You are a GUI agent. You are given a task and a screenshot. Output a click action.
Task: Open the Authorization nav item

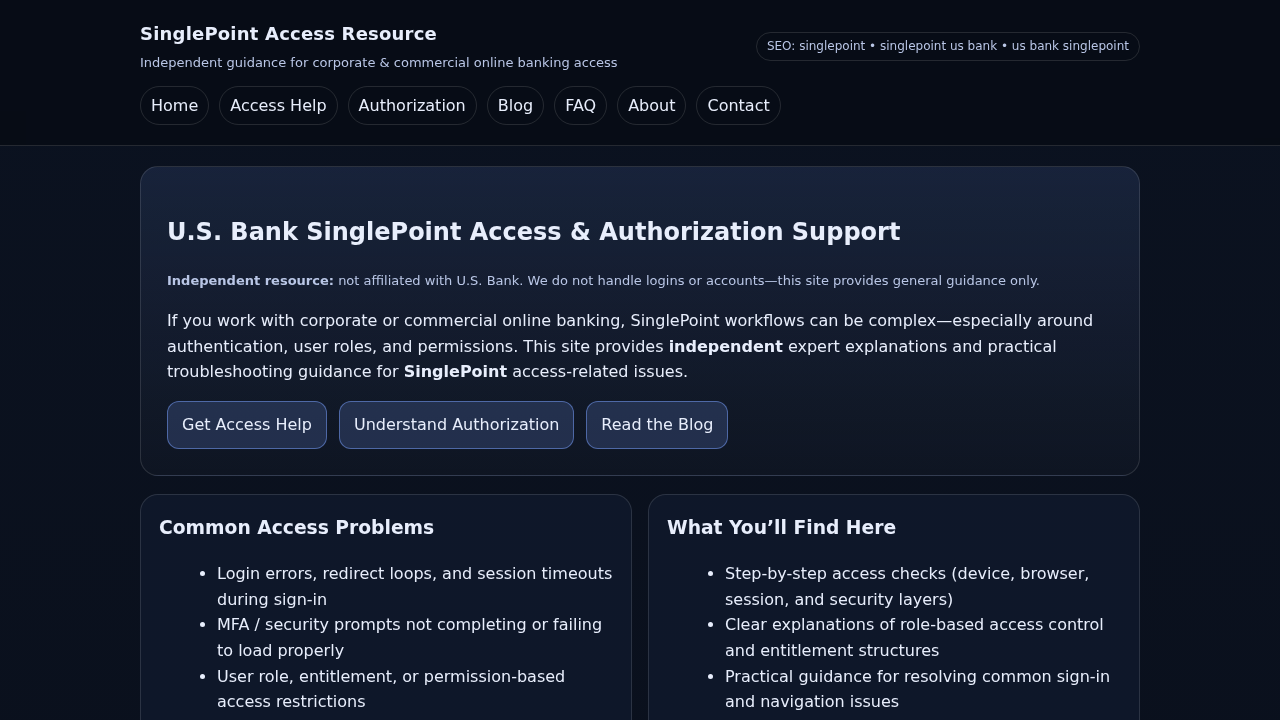pos(411,105)
